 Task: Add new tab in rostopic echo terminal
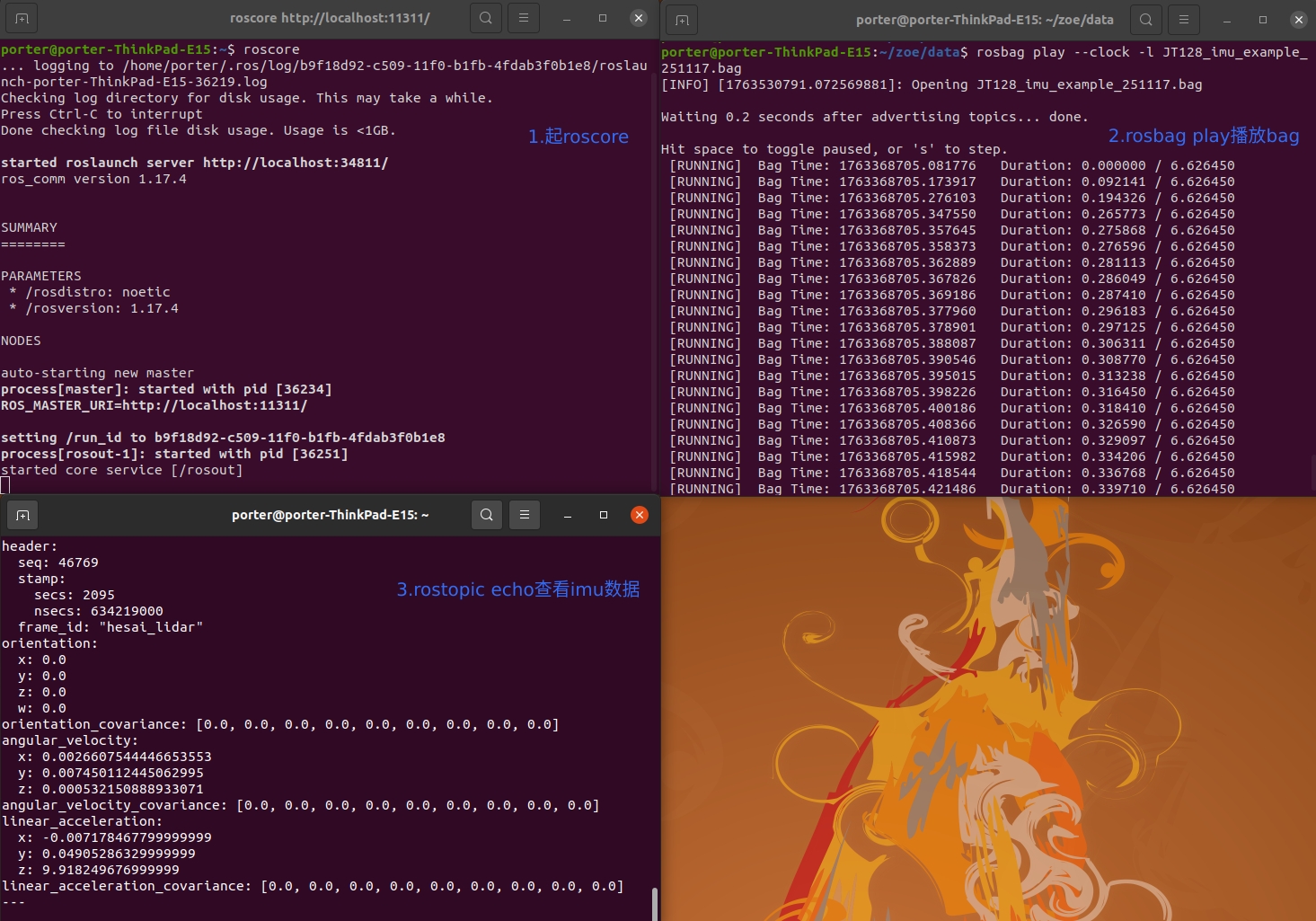pos(23,515)
